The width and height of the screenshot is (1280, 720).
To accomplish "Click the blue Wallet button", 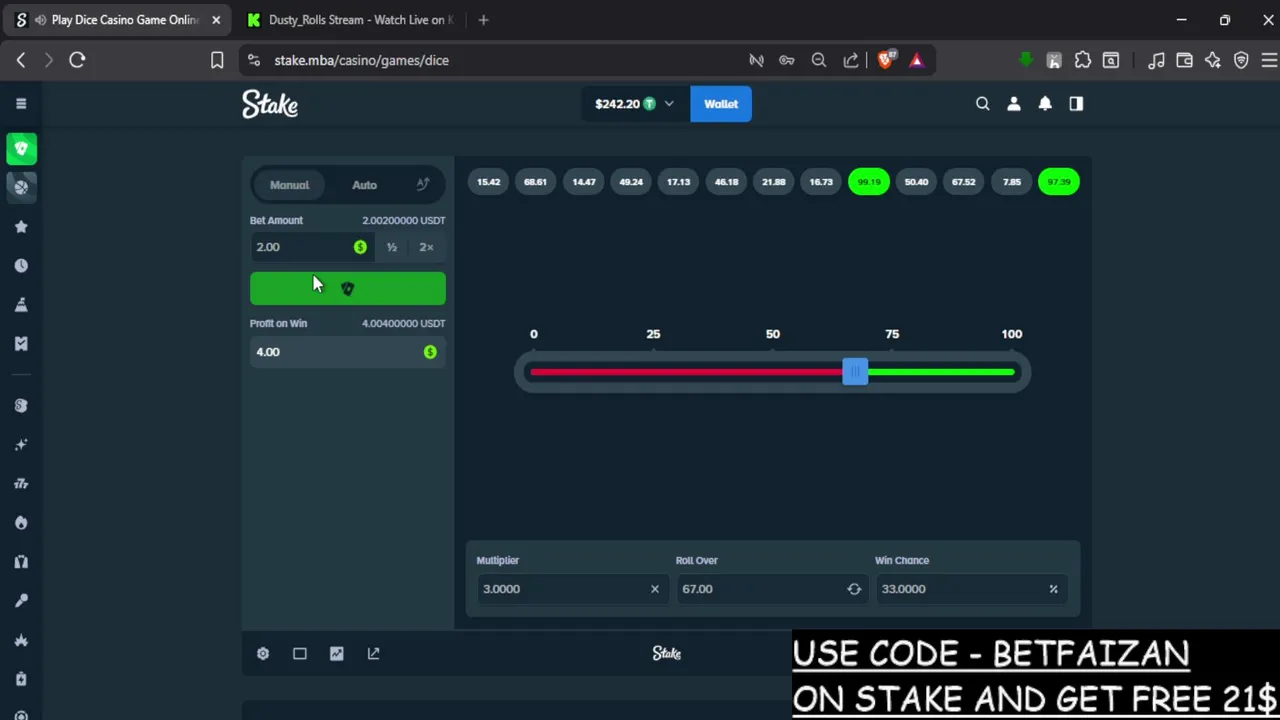I will click(721, 104).
